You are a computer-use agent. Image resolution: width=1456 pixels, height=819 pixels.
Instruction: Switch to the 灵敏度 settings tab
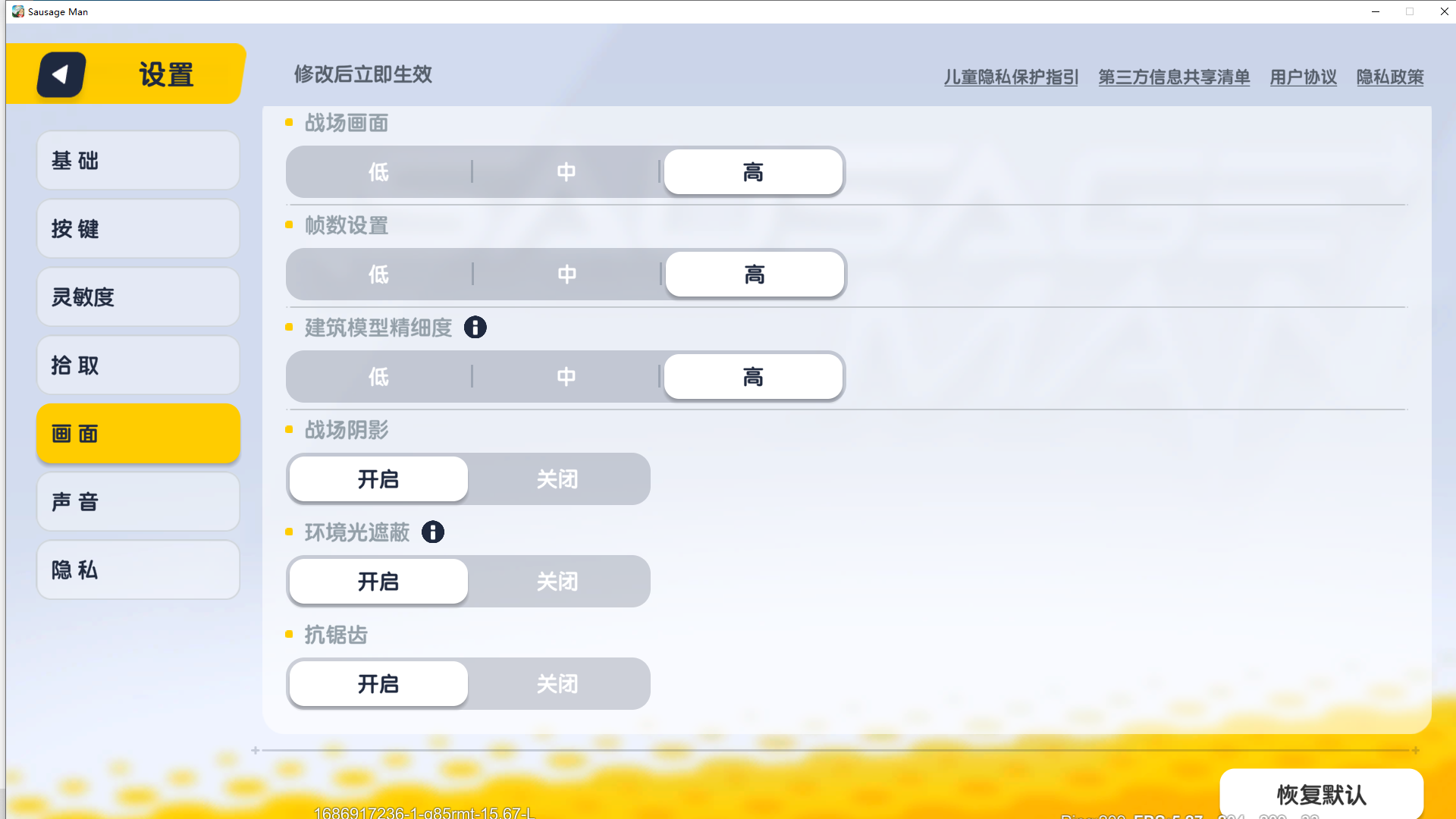pos(138,297)
